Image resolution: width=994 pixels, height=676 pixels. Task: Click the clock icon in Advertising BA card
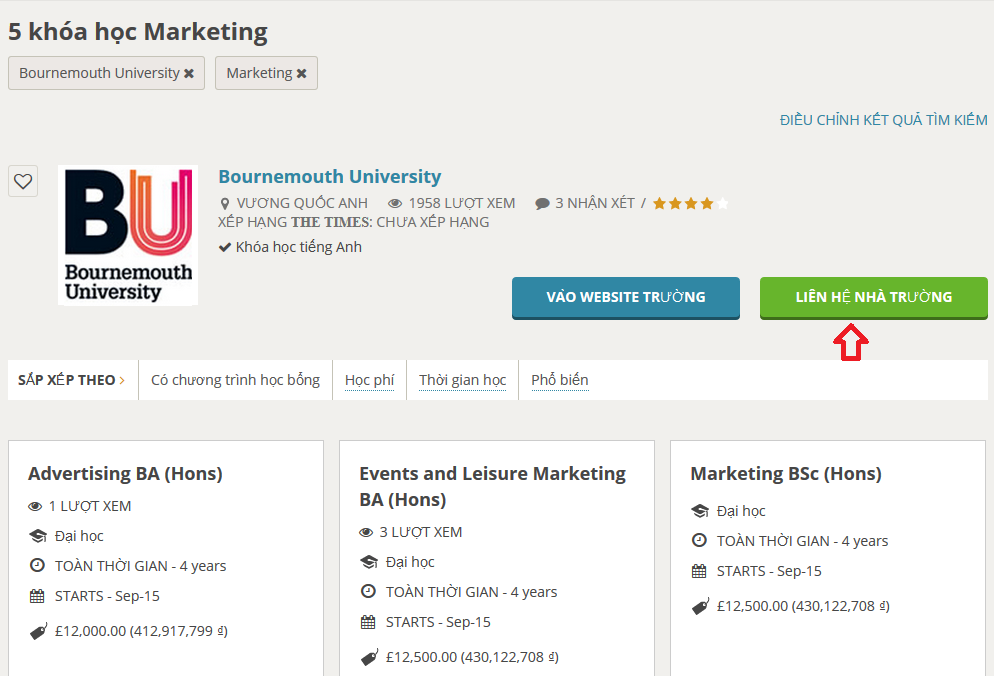pyautogui.click(x=37, y=565)
